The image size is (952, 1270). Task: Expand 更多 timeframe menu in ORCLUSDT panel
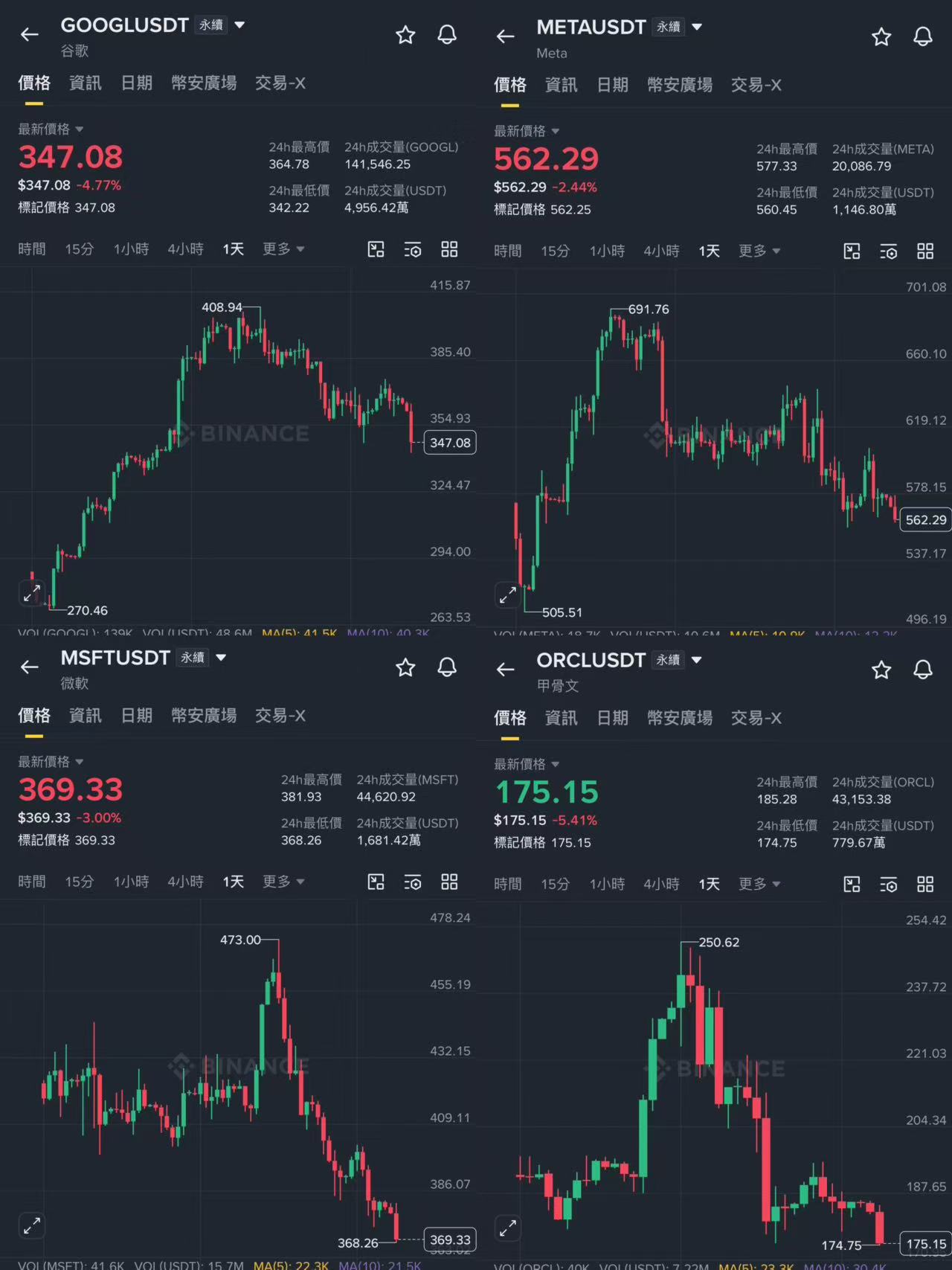[x=759, y=885]
